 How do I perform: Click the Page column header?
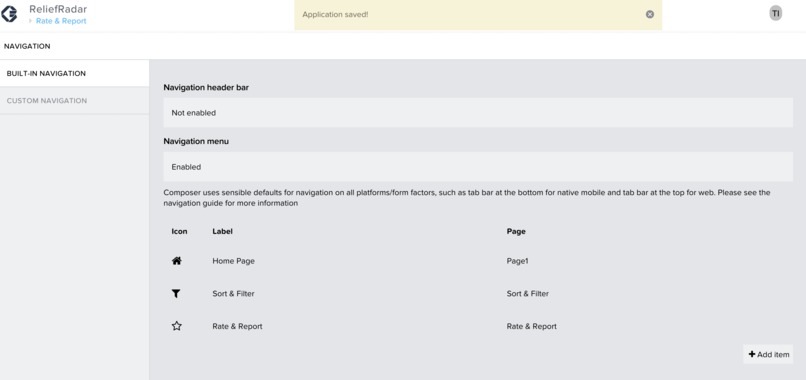click(516, 231)
